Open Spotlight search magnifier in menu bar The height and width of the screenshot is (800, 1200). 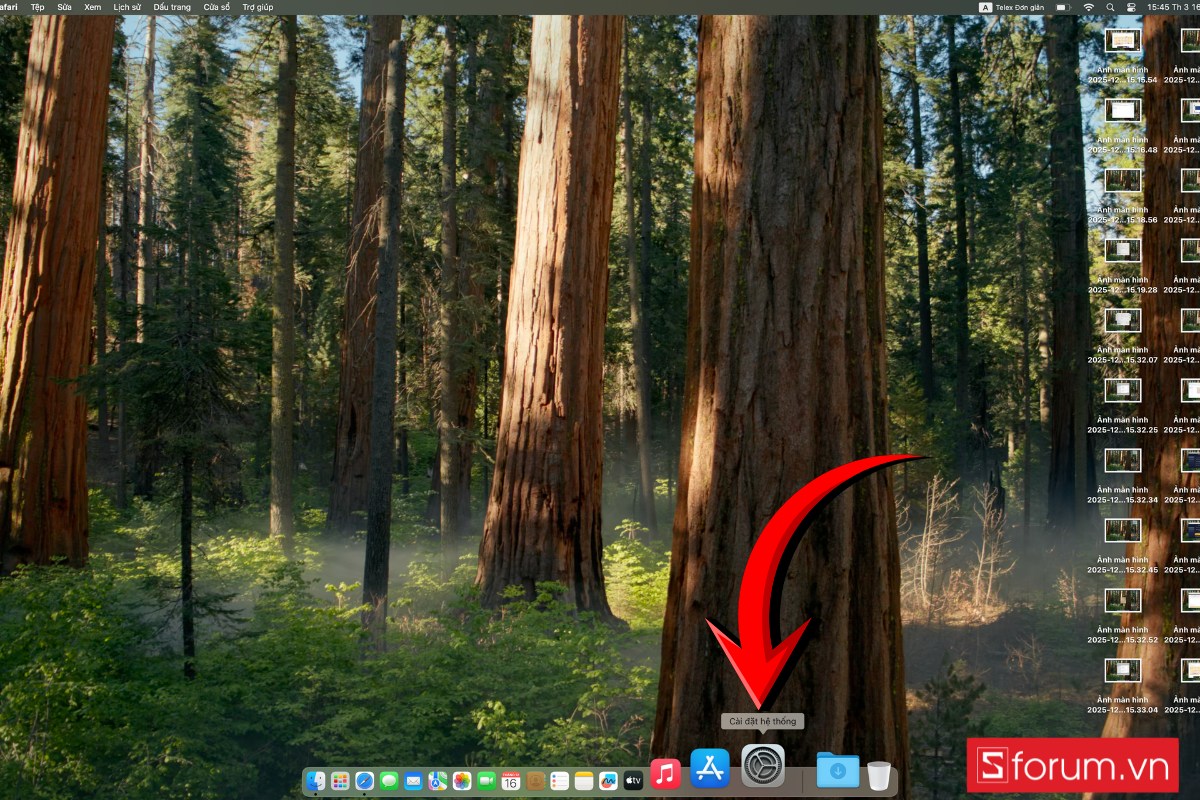point(1110,7)
